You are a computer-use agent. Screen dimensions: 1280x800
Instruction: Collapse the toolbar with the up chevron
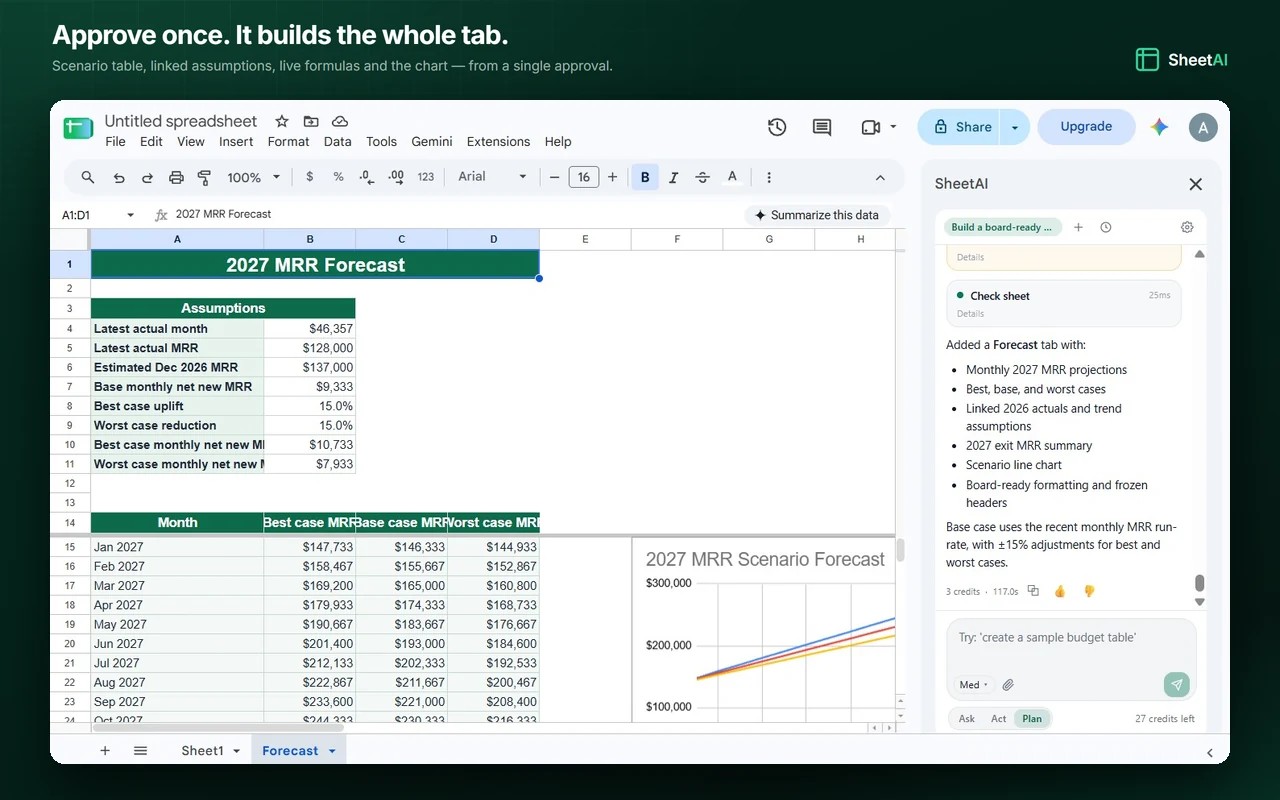click(880, 177)
